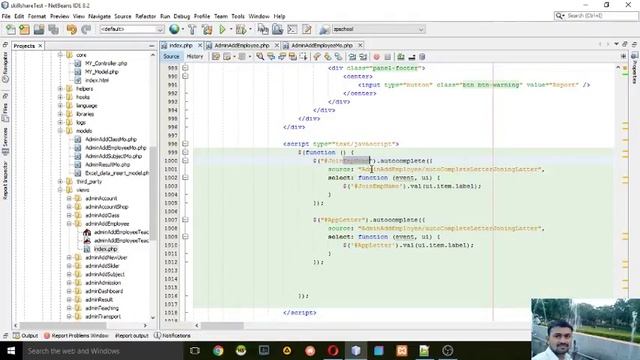Toggle Bookmark in editor toolbar
640x360 pixels.
click(x=338, y=57)
